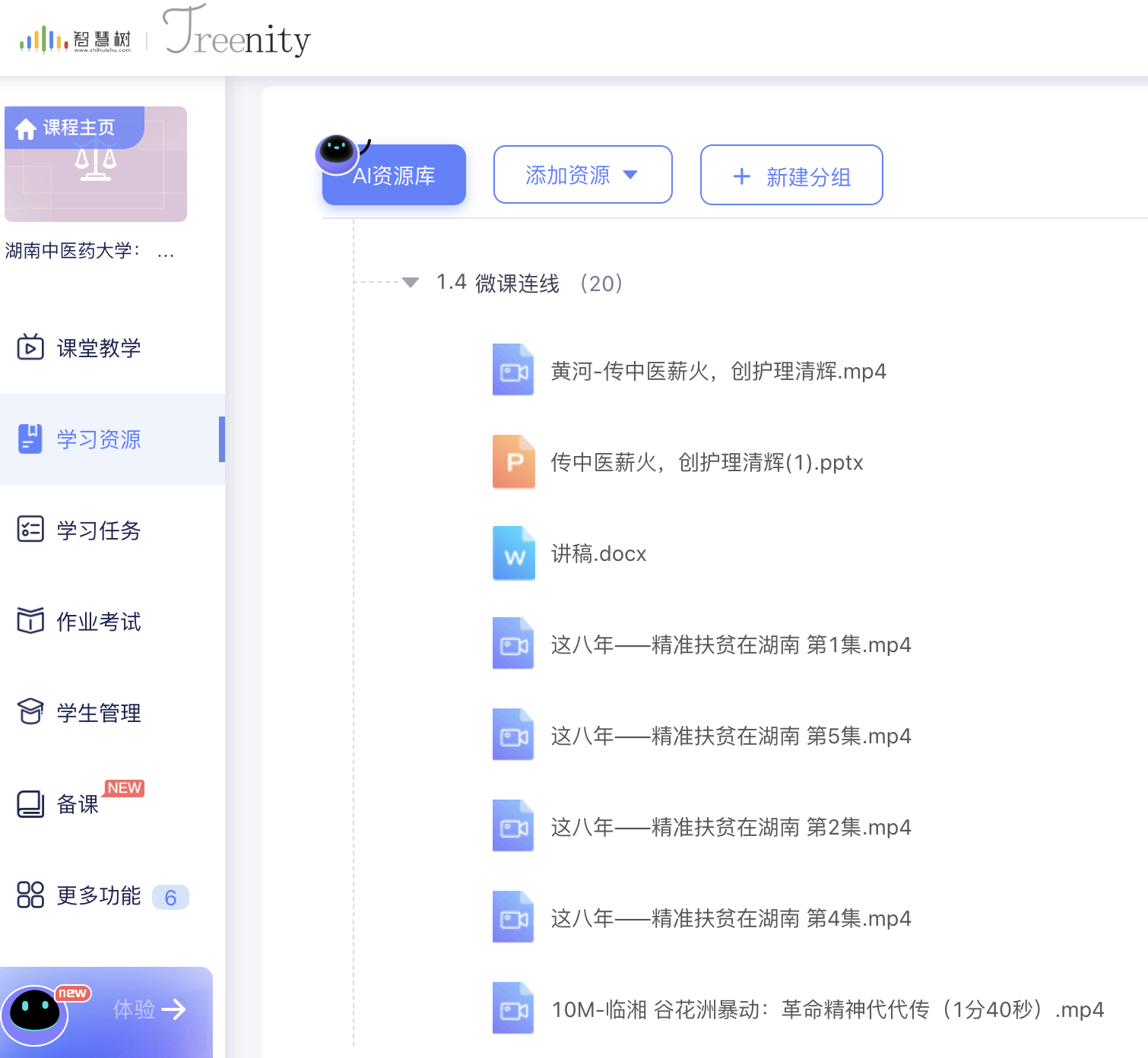Click the video icon for 黄河-传中医薪火 mp4
The image size is (1148, 1058).
pos(514,371)
